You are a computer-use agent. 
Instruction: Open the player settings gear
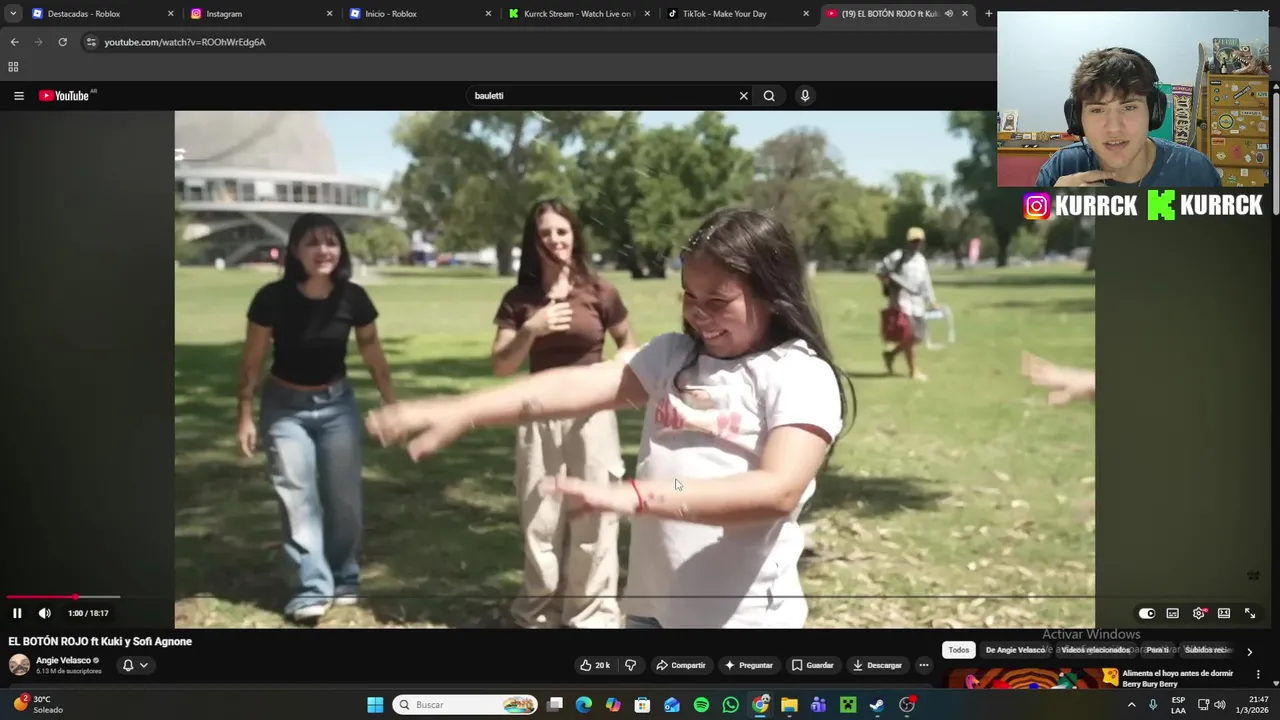[x=1199, y=613]
